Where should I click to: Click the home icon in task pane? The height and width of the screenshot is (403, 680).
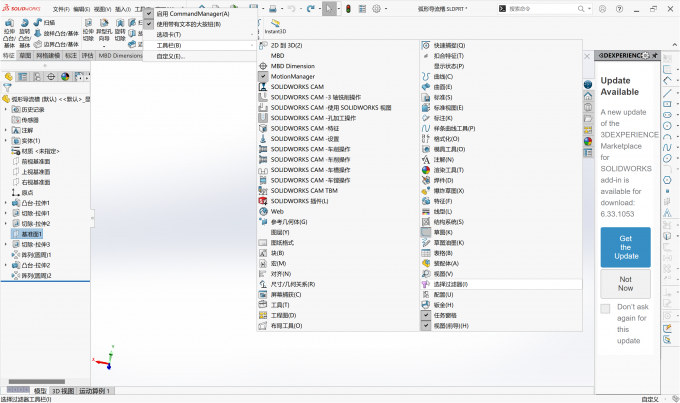[x=588, y=96]
